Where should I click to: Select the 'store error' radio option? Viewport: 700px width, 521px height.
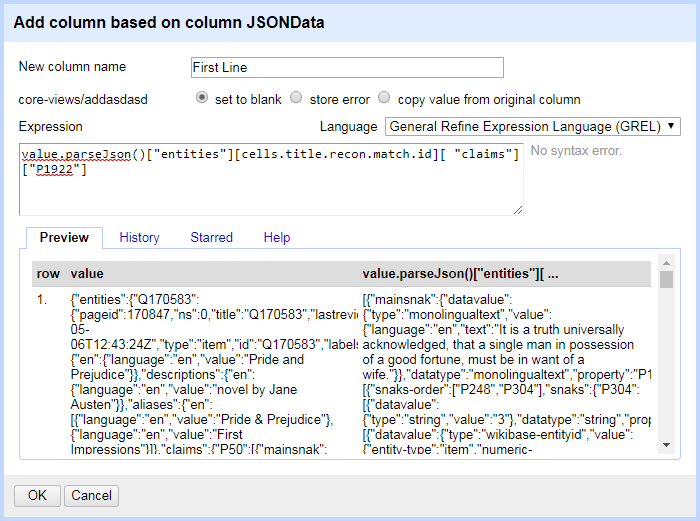(296, 97)
